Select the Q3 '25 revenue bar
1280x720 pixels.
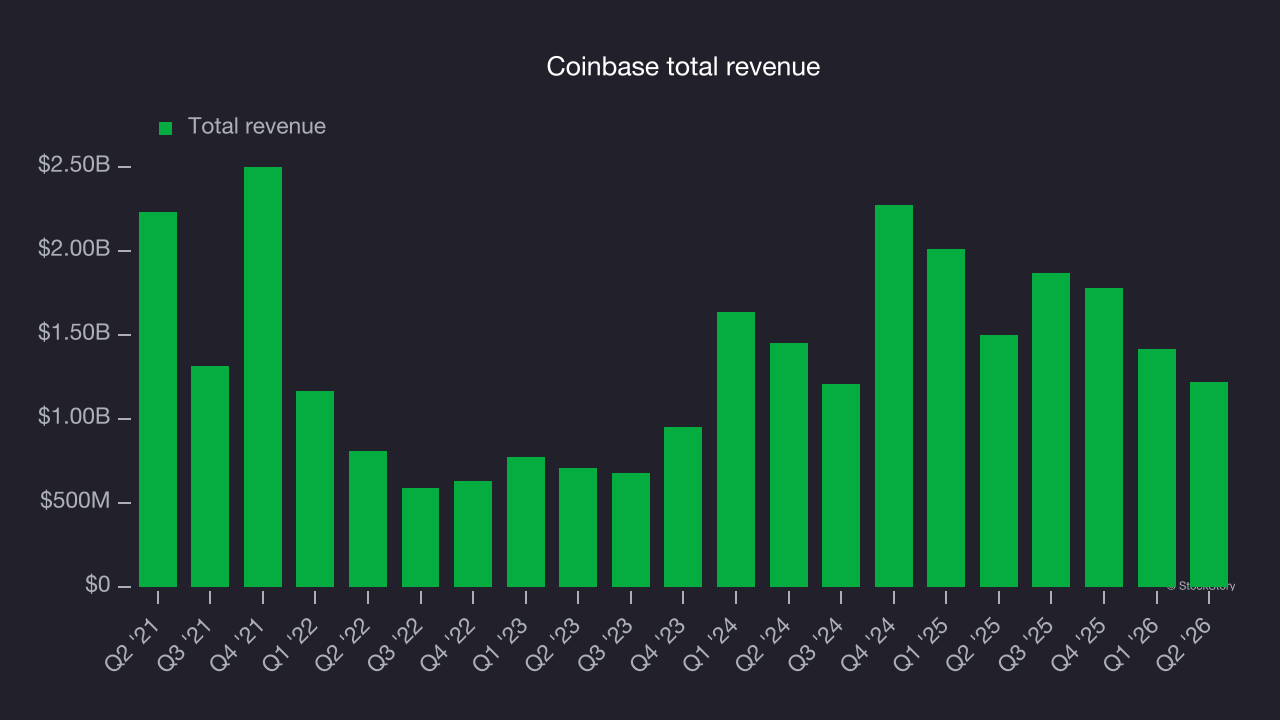[x=1051, y=430]
